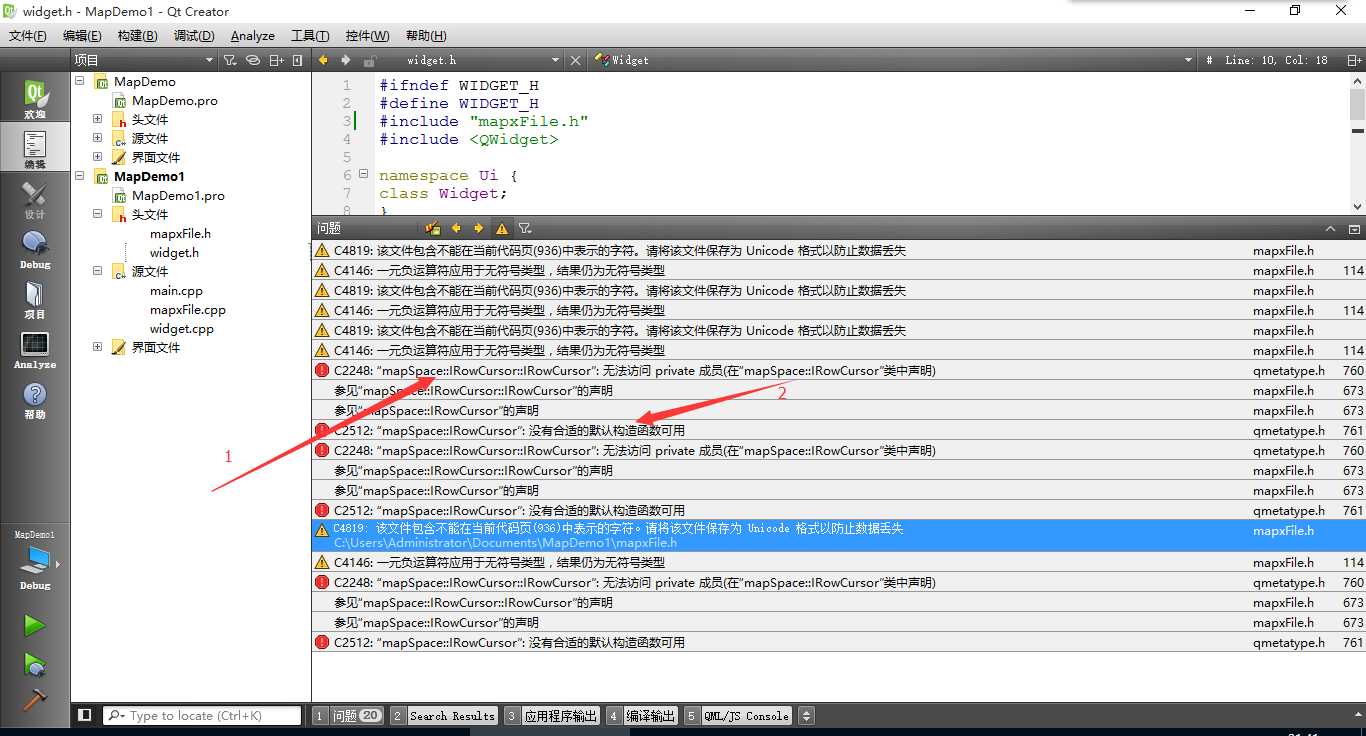Click the issues pane up-arrow icon
Image resolution: width=1366 pixels, height=736 pixels.
click(x=1331, y=228)
